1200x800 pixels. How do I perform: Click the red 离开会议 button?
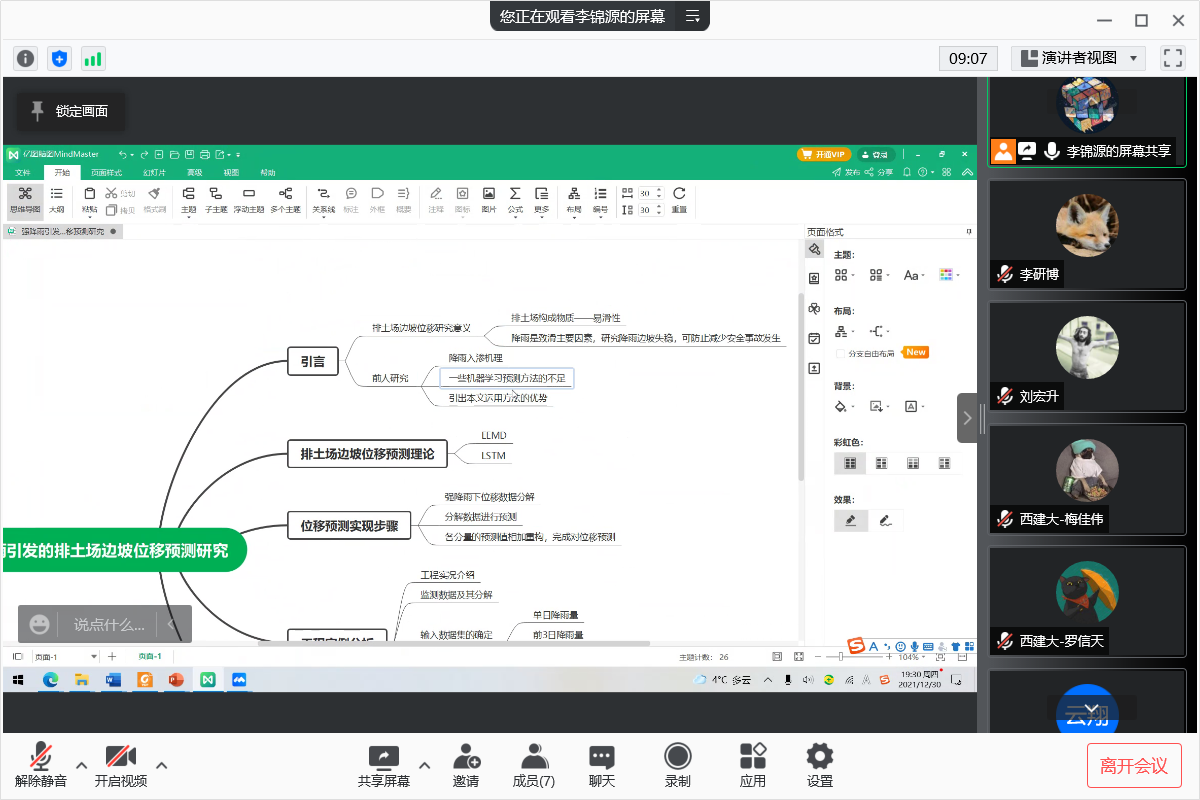[1134, 765]
